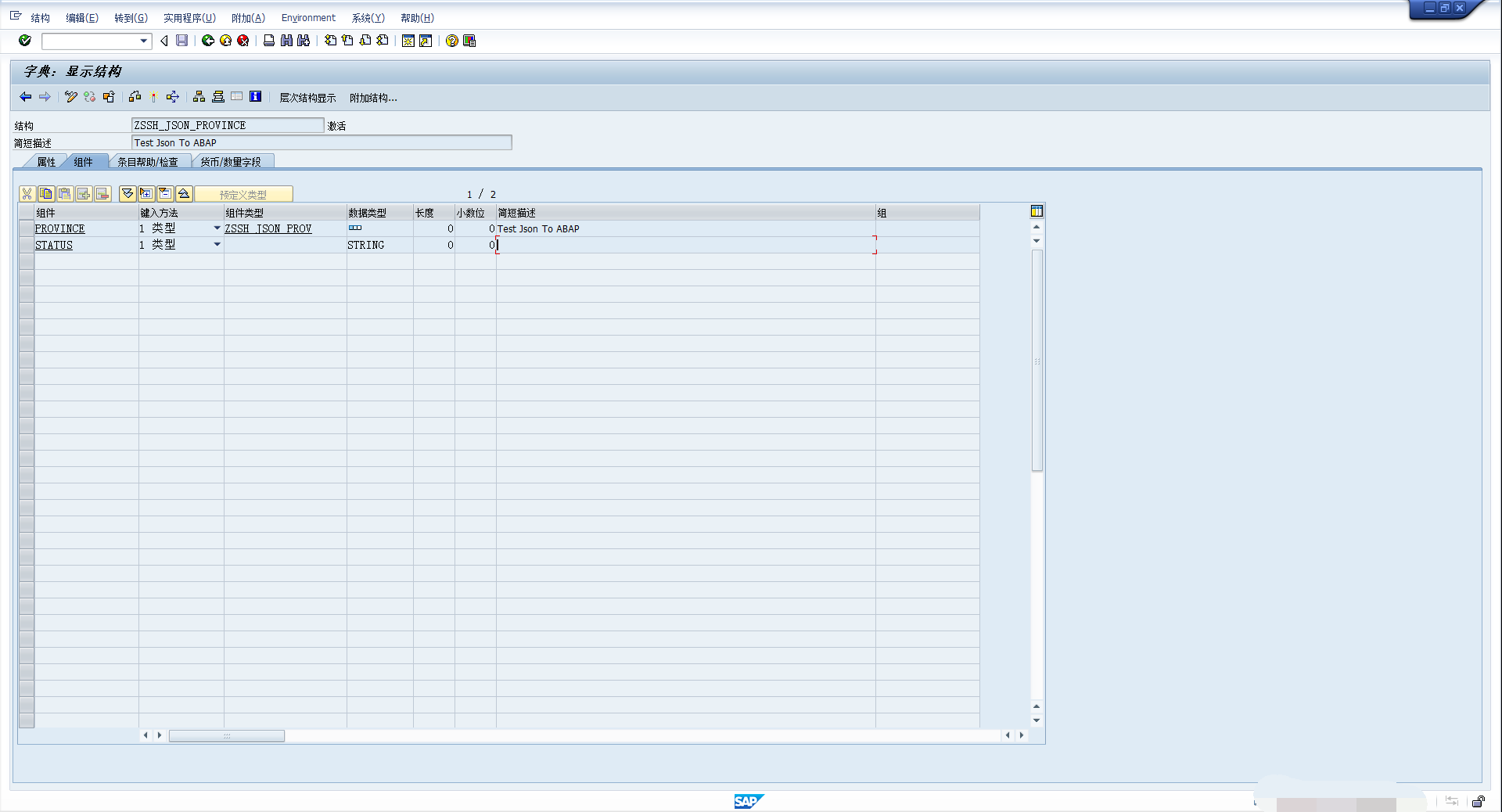Open the 转到(G) menu
Screen dimensions: 1502x812
coord(131,18)
